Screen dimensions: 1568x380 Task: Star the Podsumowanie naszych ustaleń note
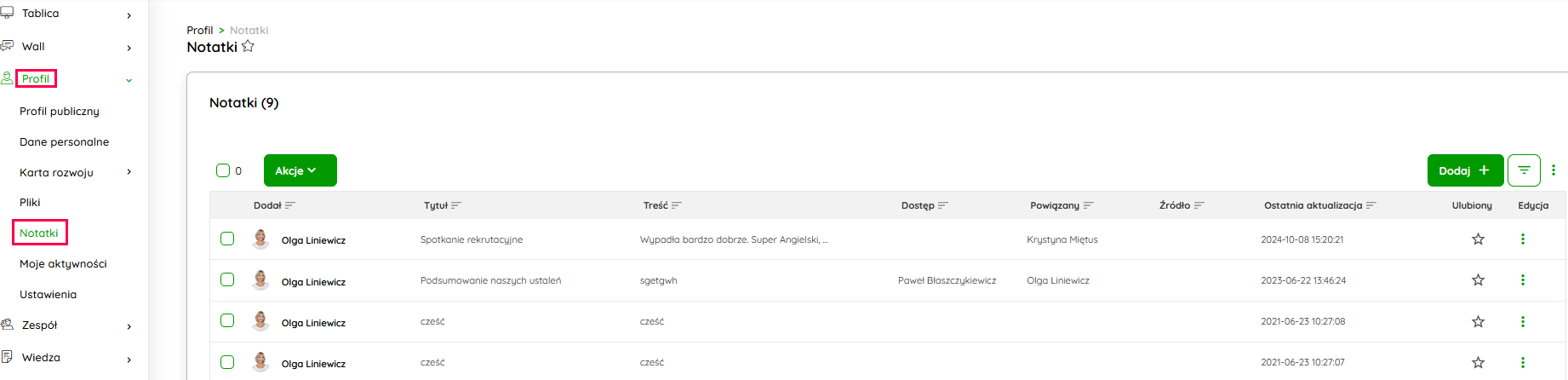[x=1478, y=280]
